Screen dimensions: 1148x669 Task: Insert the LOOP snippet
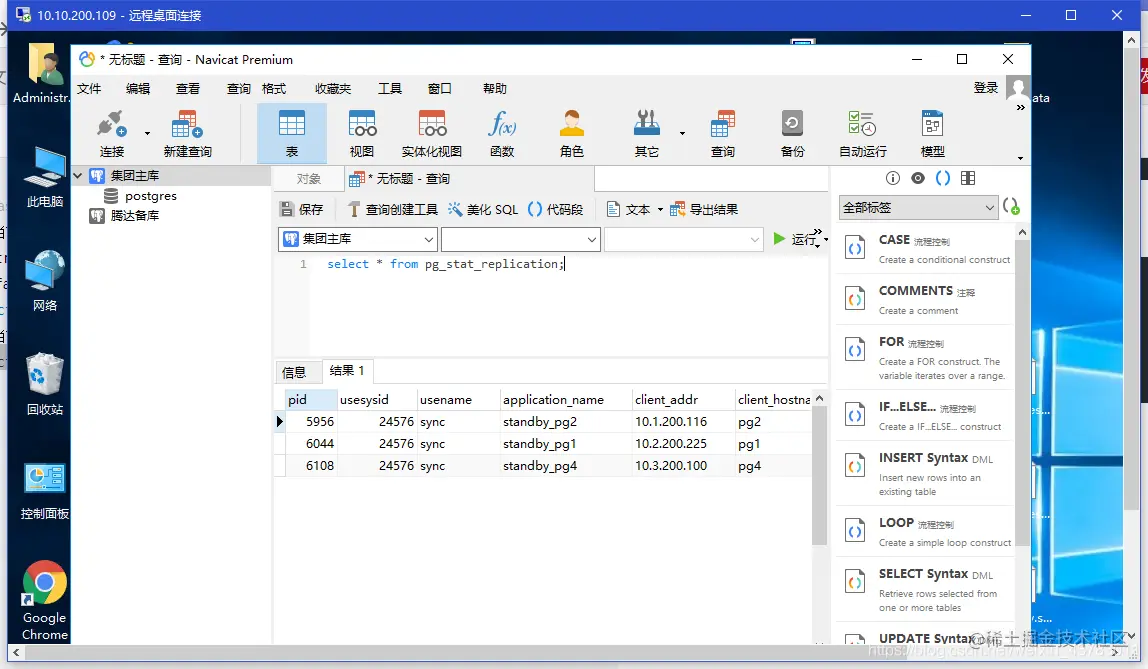[926, 531]
